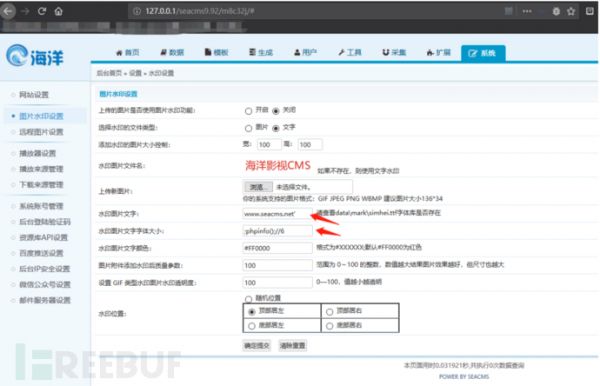This screenshot has width=600, height=386.
Task: Open the browser three-dots menu icon
Action: pyautogui.click(x=527, y=11)
